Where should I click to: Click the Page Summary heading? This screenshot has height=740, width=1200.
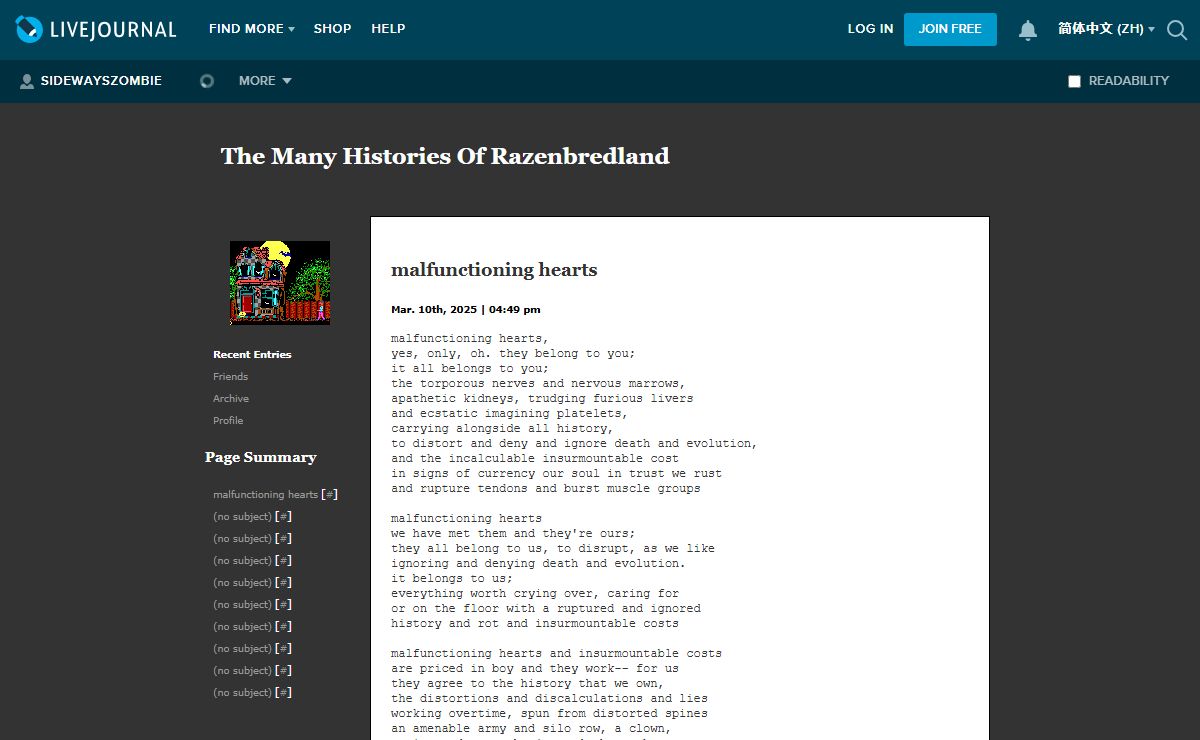[260, 457]
